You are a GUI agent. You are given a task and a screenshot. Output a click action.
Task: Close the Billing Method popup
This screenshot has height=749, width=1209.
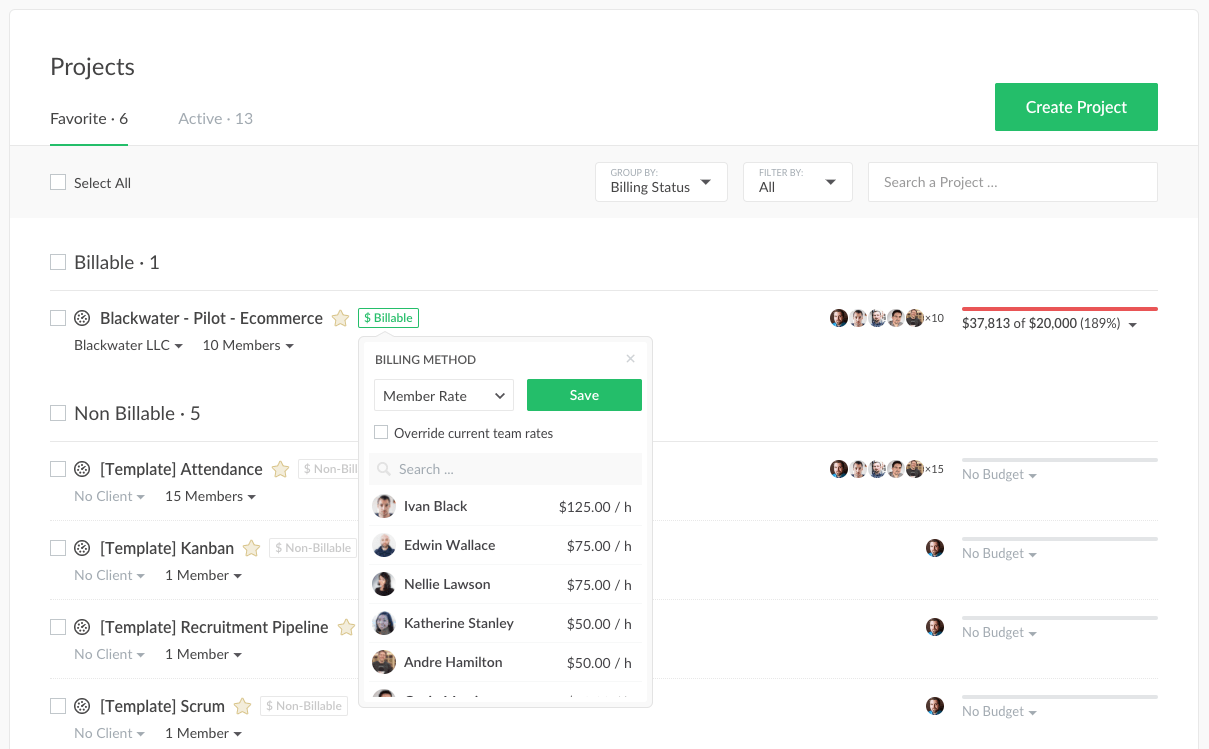[630, 359]
